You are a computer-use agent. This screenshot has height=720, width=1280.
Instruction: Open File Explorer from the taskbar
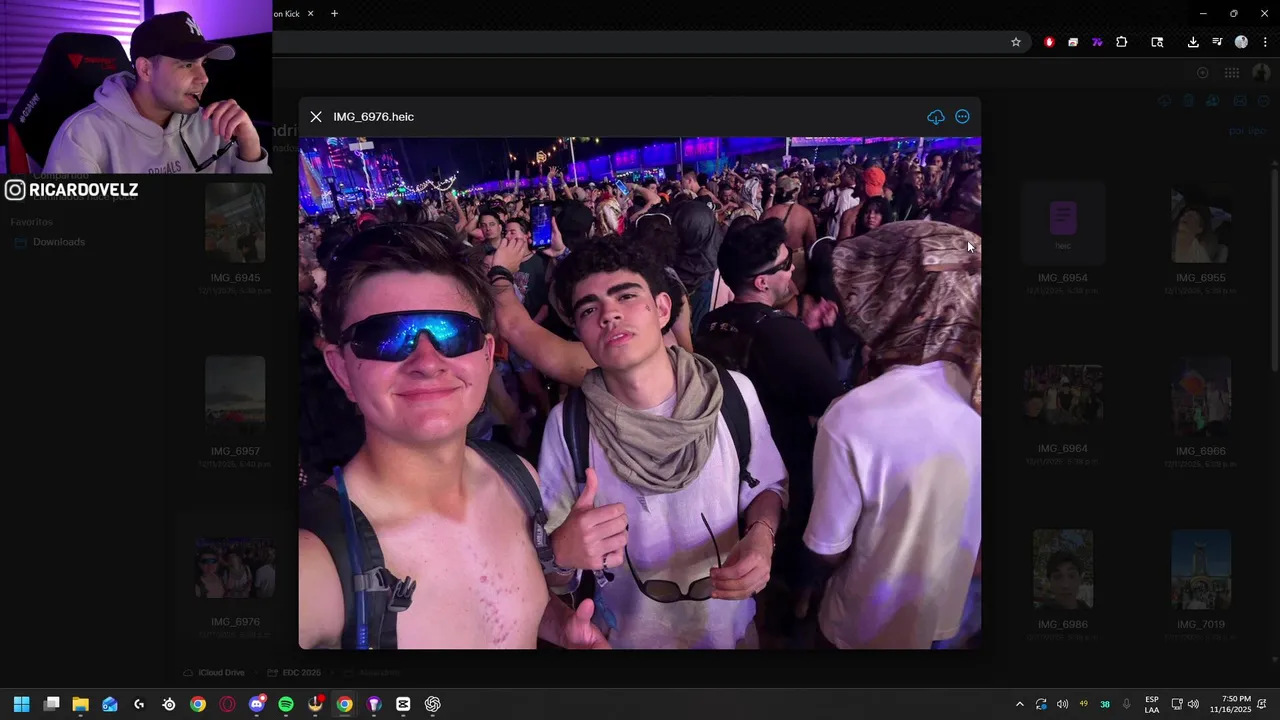pyautogui.click(x=80, y=704)
